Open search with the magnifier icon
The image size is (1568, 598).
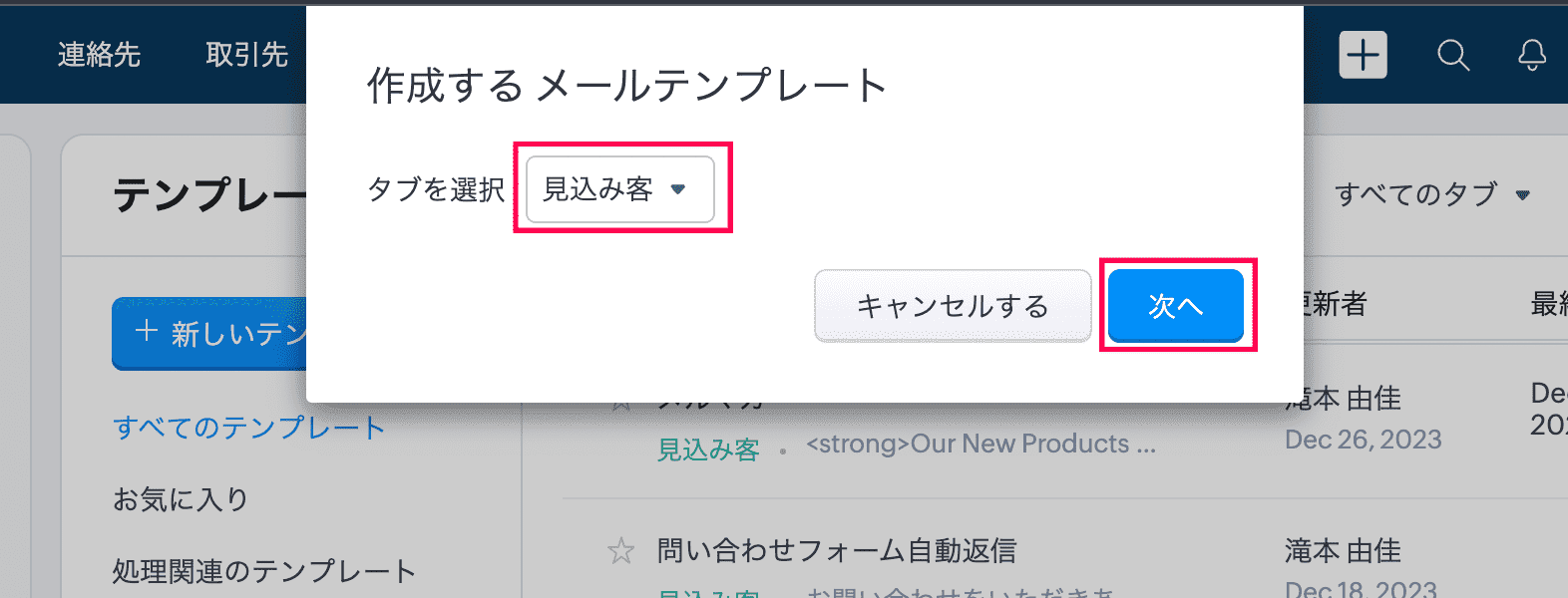tap(1452, 55)
